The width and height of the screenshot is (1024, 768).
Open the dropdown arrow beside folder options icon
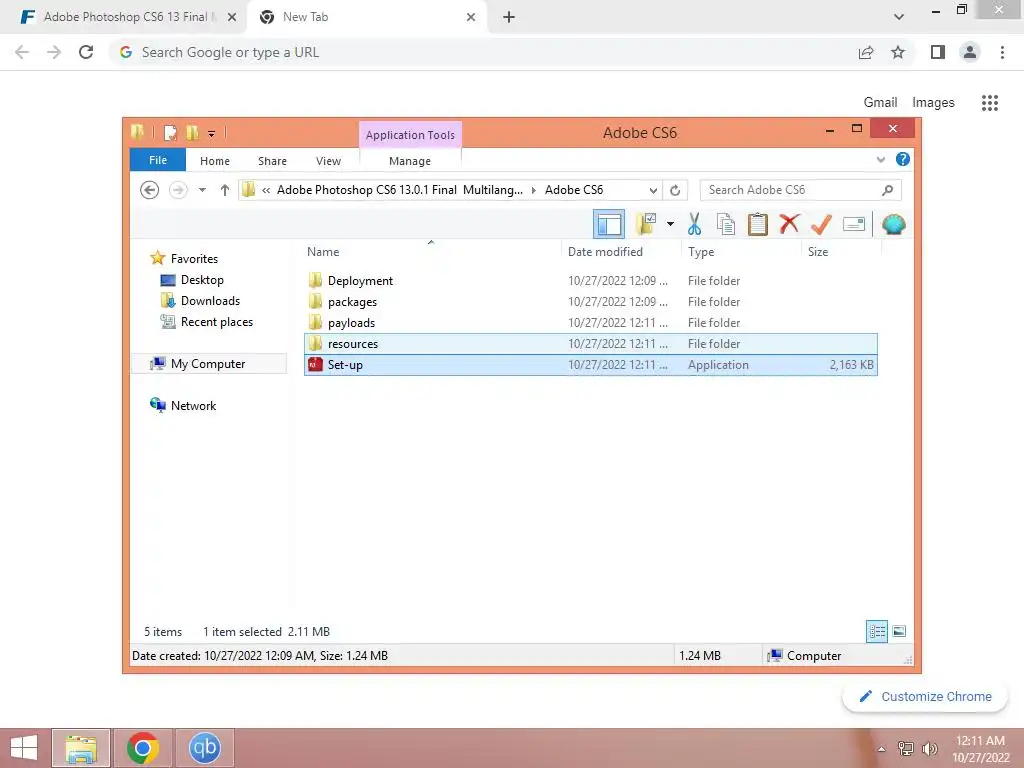(670, 224)
